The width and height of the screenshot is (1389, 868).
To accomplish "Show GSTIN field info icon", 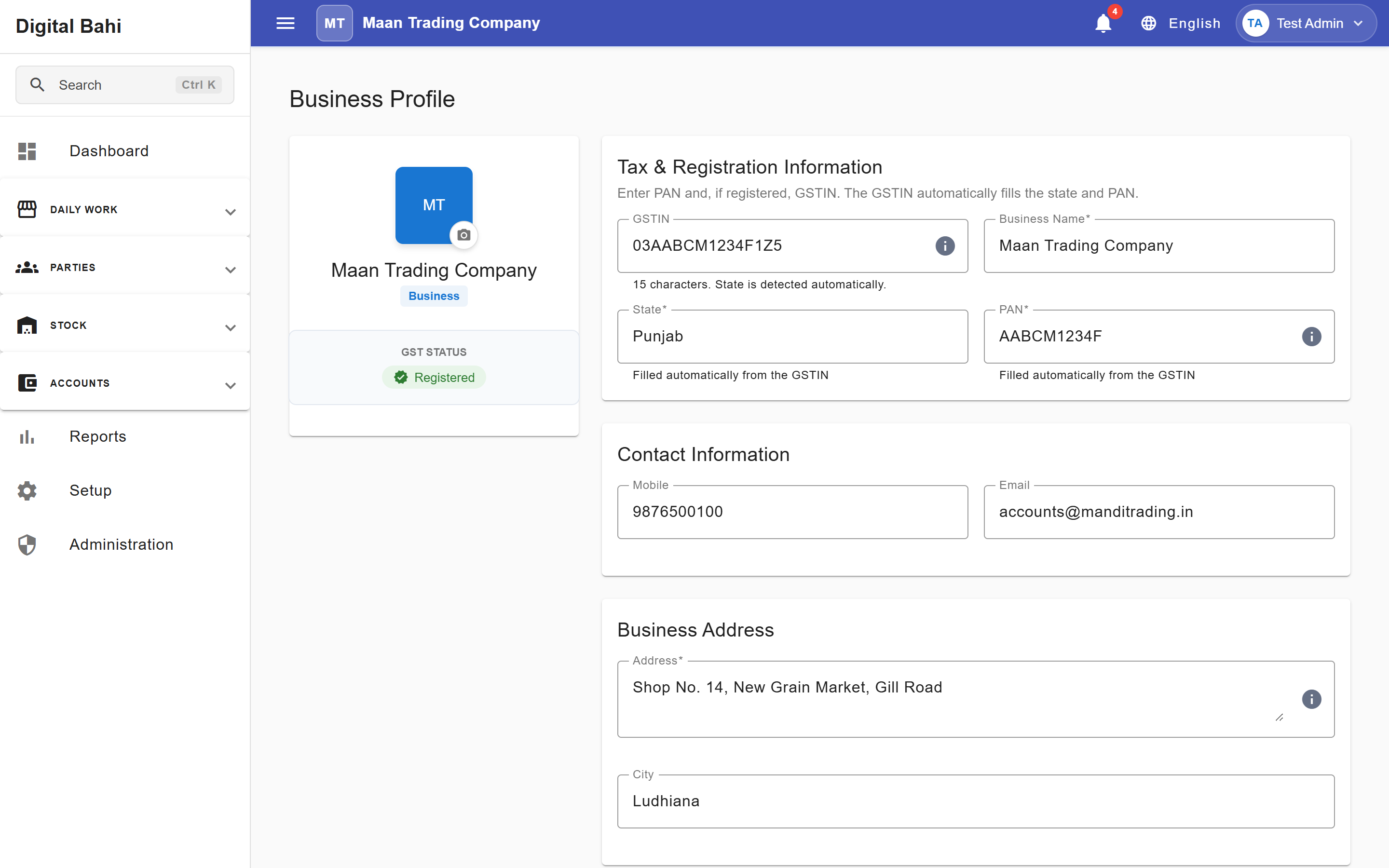I will pos(945,246).
